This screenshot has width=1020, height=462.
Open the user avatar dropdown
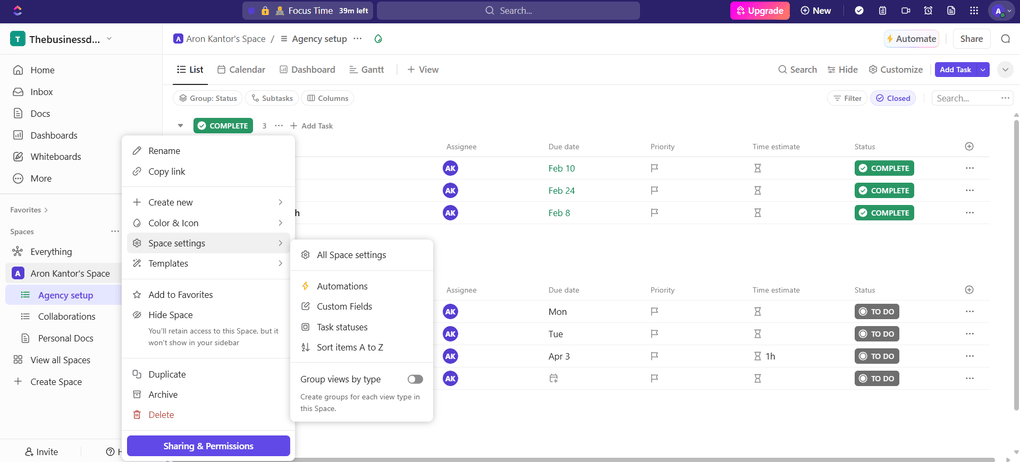[x=1001, y=10]
